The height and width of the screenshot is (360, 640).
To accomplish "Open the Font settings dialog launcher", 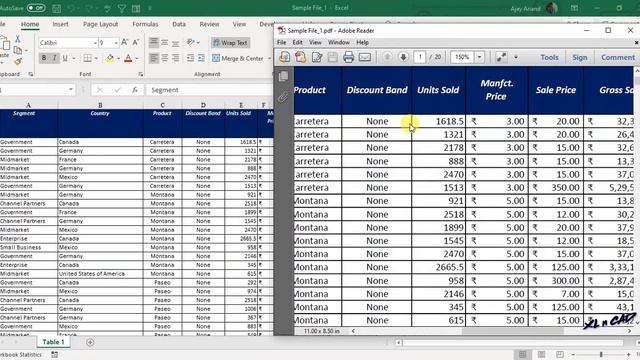I will click(x=141, y=74).
